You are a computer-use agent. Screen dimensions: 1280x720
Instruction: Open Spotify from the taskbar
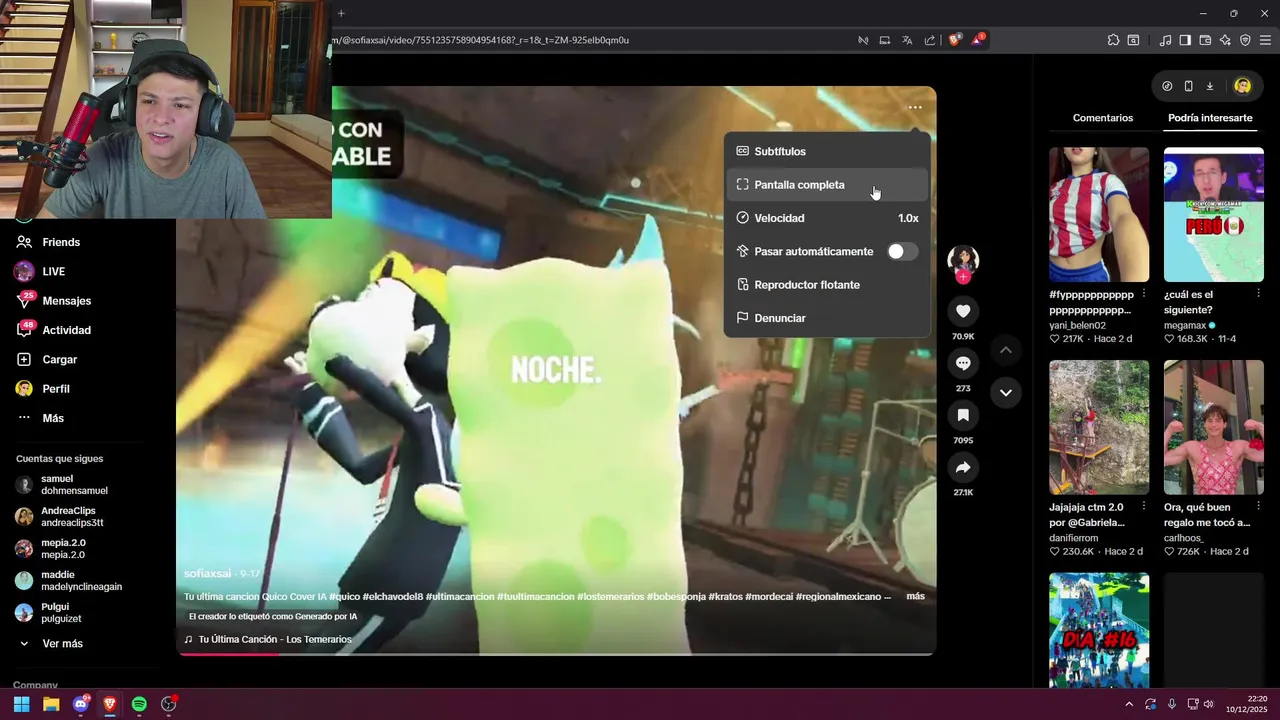coord(139,704)
